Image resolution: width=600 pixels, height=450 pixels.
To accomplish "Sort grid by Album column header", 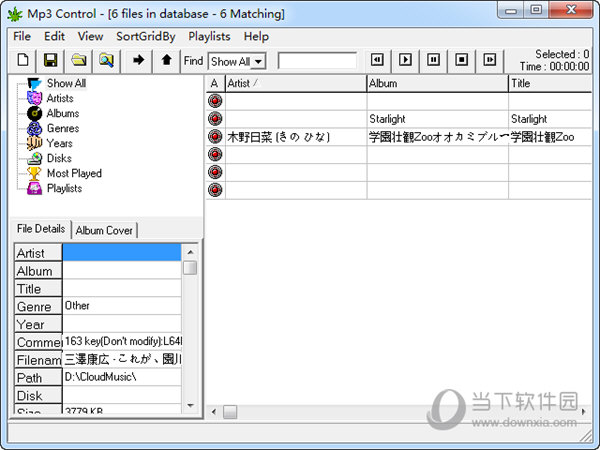I will coord(437,83).
